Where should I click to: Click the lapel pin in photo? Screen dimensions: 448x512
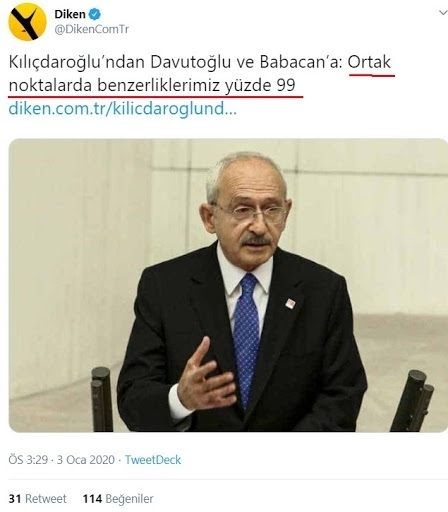[290, 303]
